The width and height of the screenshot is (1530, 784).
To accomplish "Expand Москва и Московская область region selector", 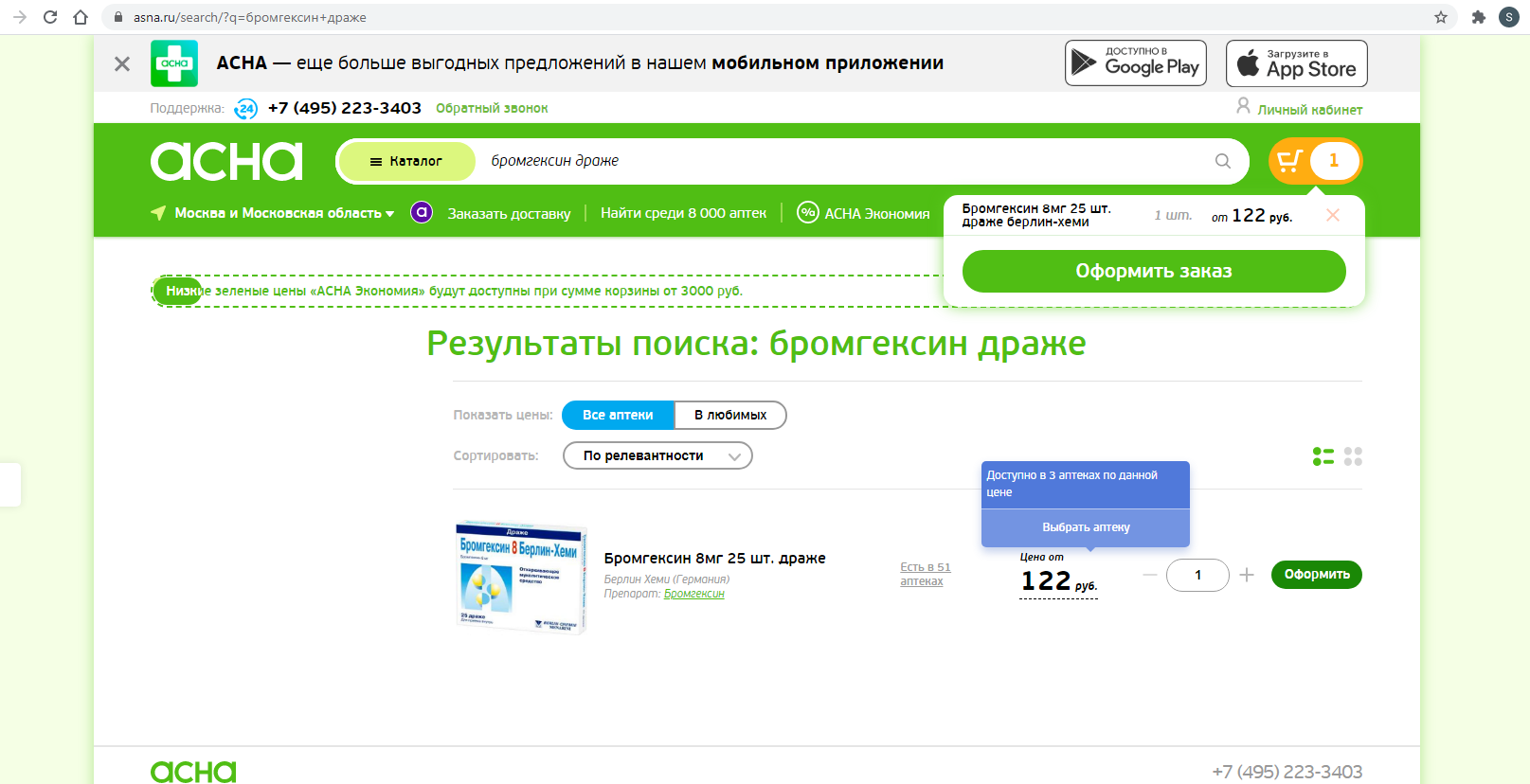I will point(282,213).
